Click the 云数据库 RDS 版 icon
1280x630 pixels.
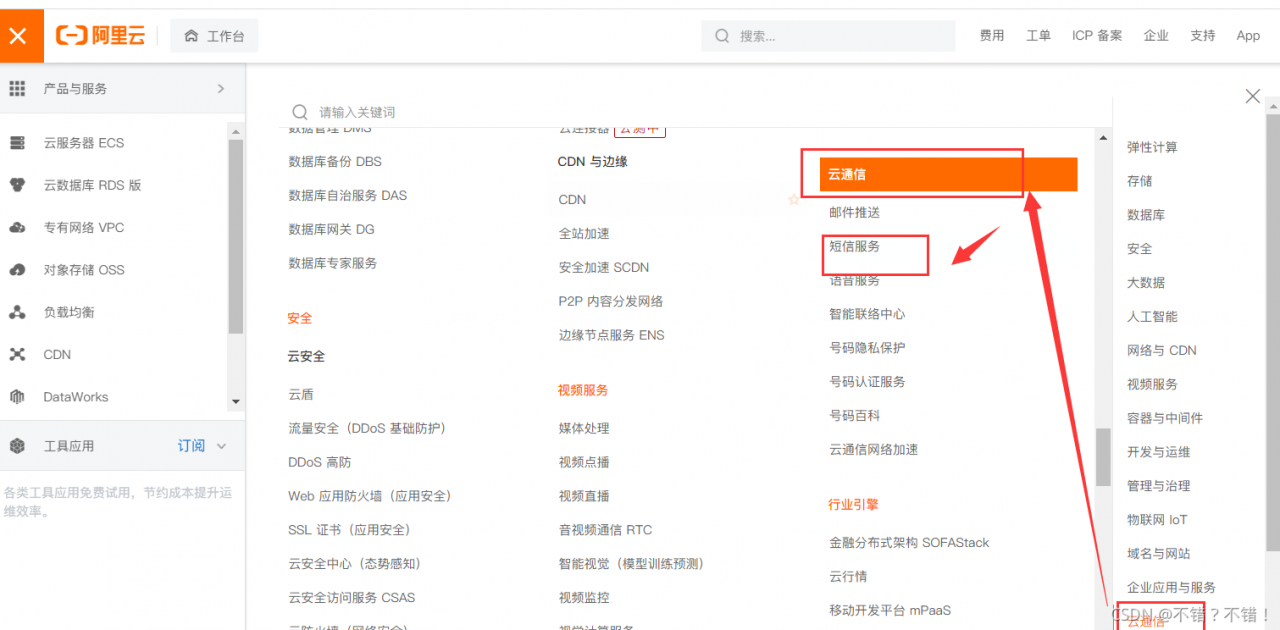coord(17,185)
